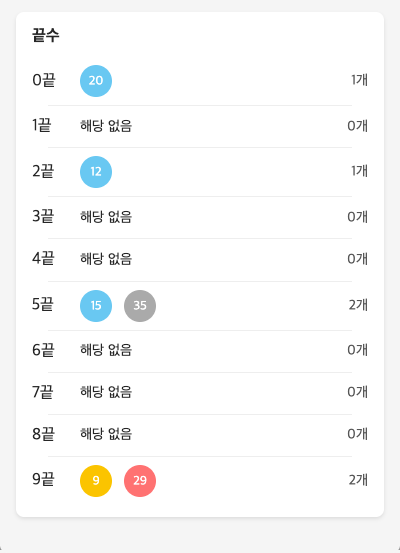
Task: Click the 1끝 row label
Action: pos(42,126)
